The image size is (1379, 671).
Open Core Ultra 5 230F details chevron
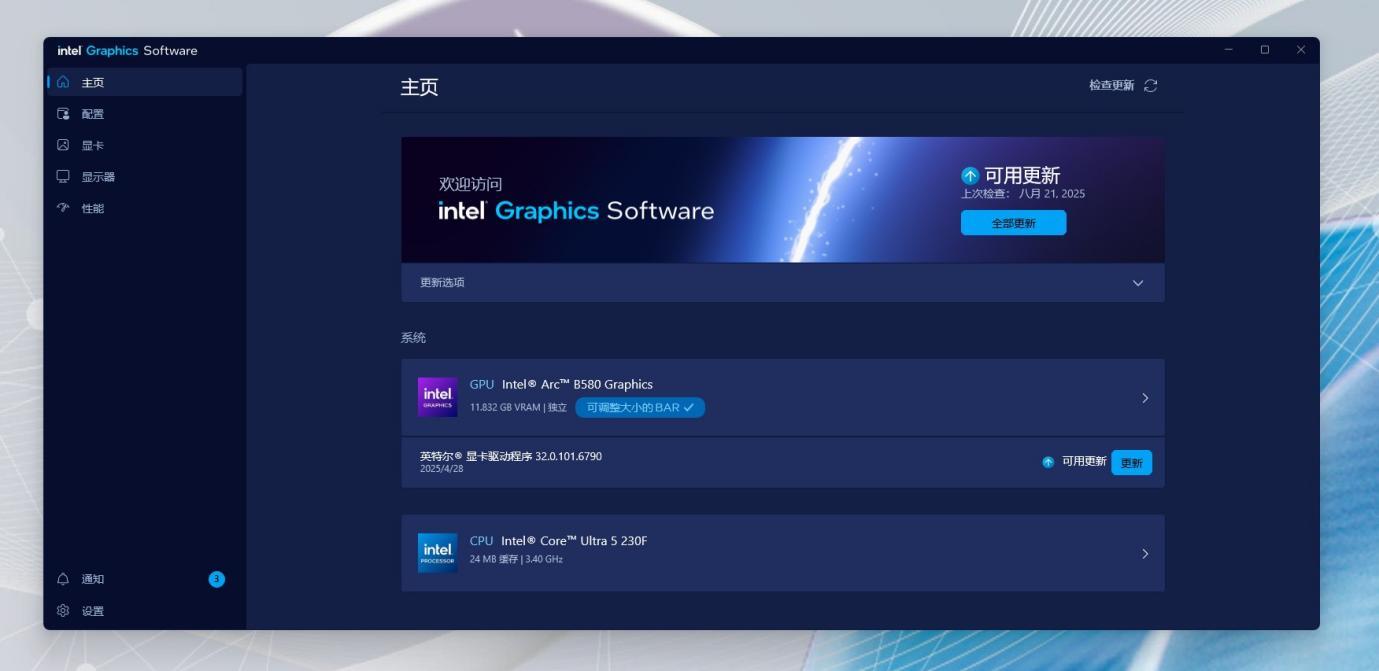pos(1145,554)
